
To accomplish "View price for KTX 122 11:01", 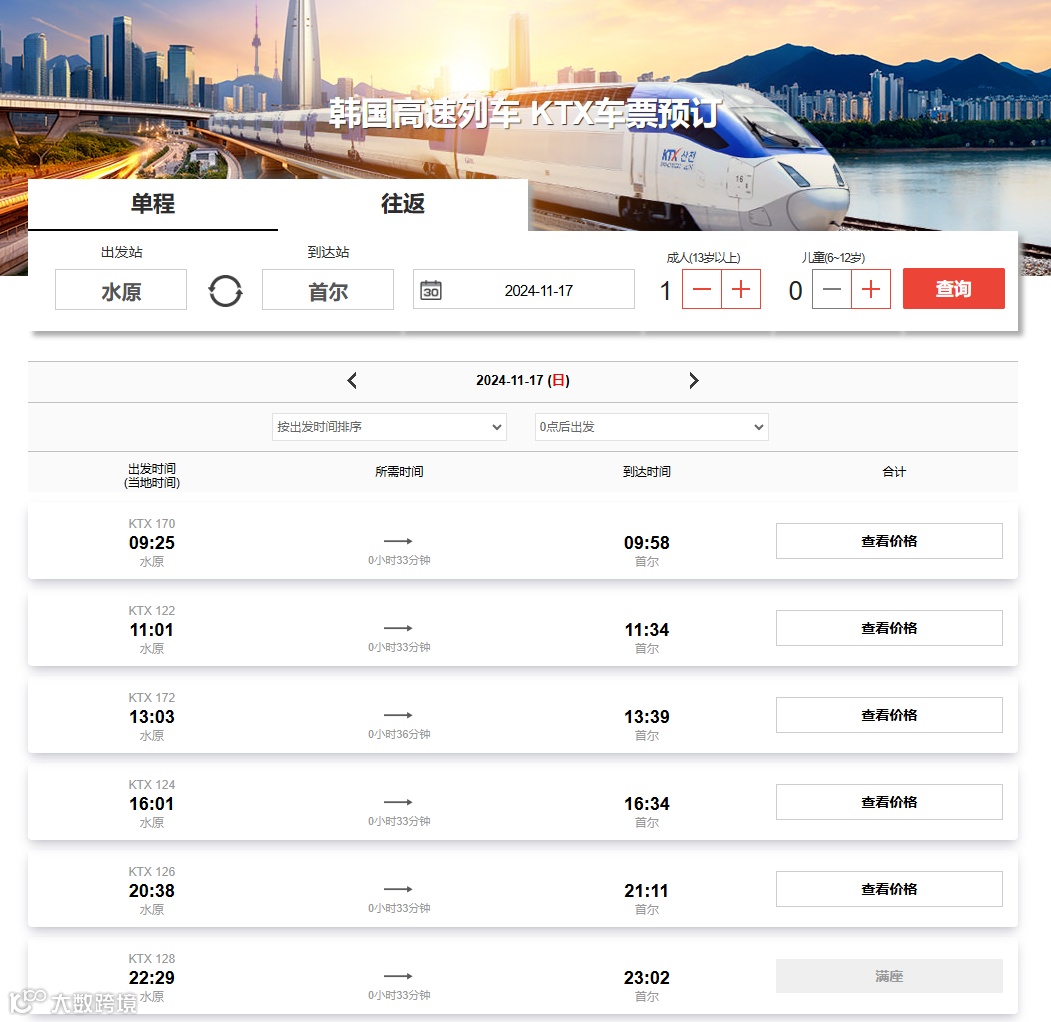I will [x=889, y=628].
